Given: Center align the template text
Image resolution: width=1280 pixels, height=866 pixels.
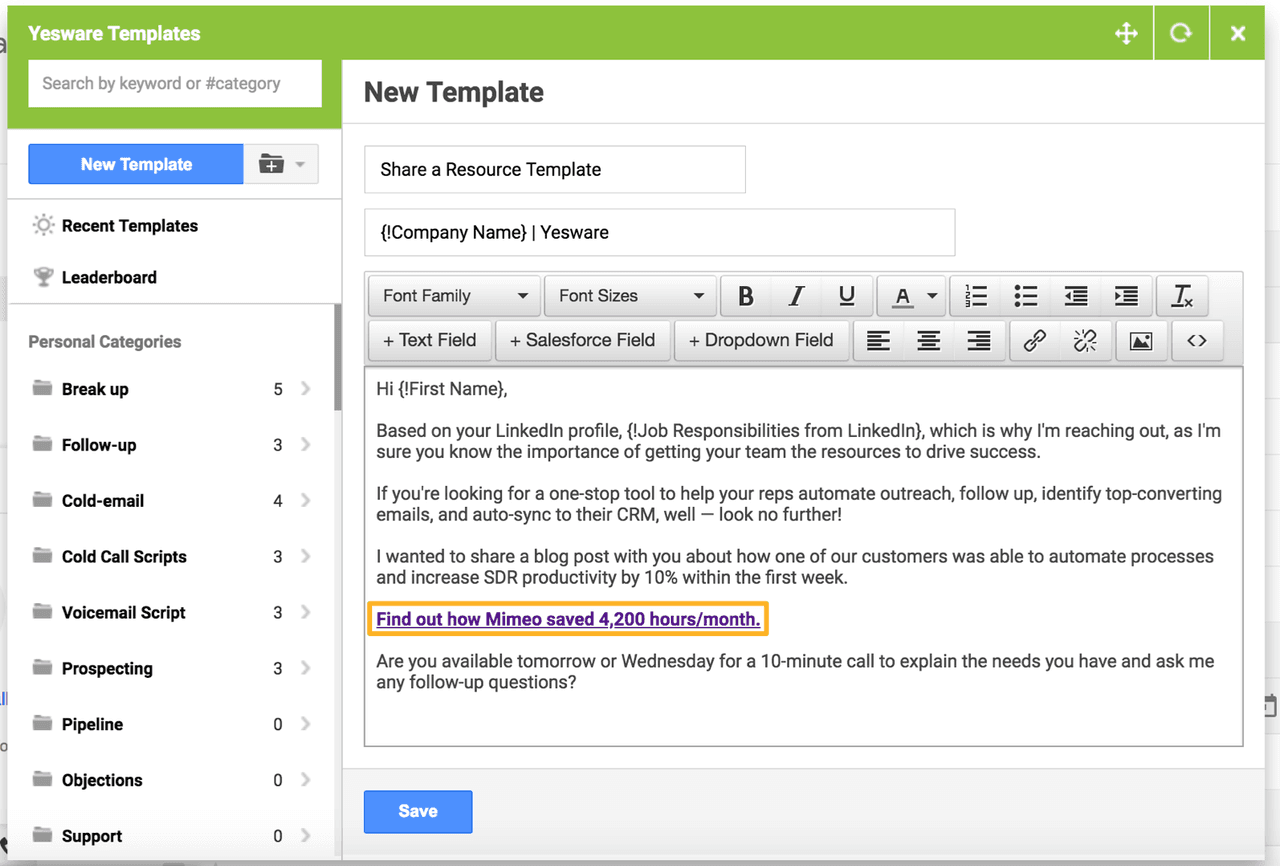Looking at the screenshot, I should coord(929,341).
